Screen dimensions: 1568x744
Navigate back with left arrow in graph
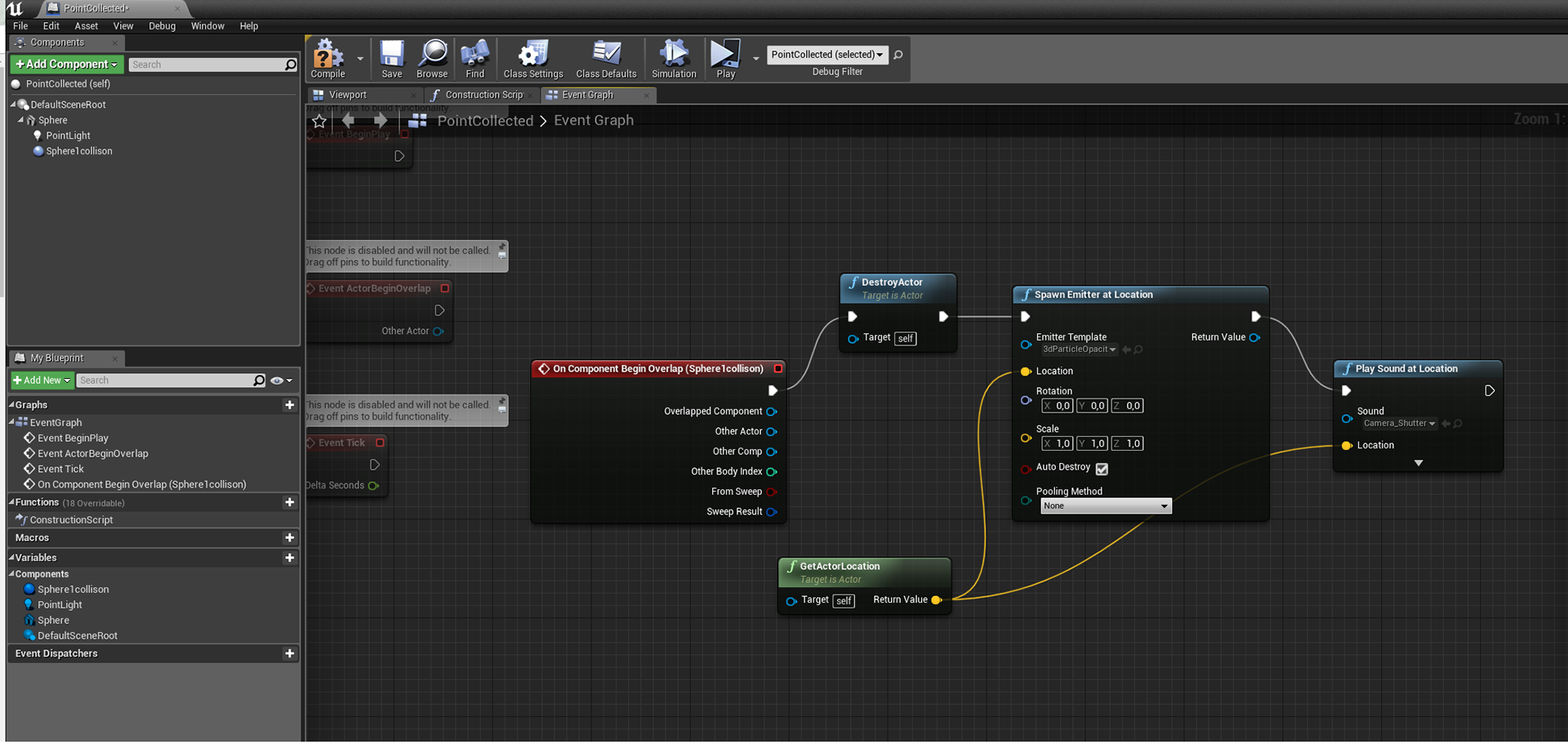[350, 120]
